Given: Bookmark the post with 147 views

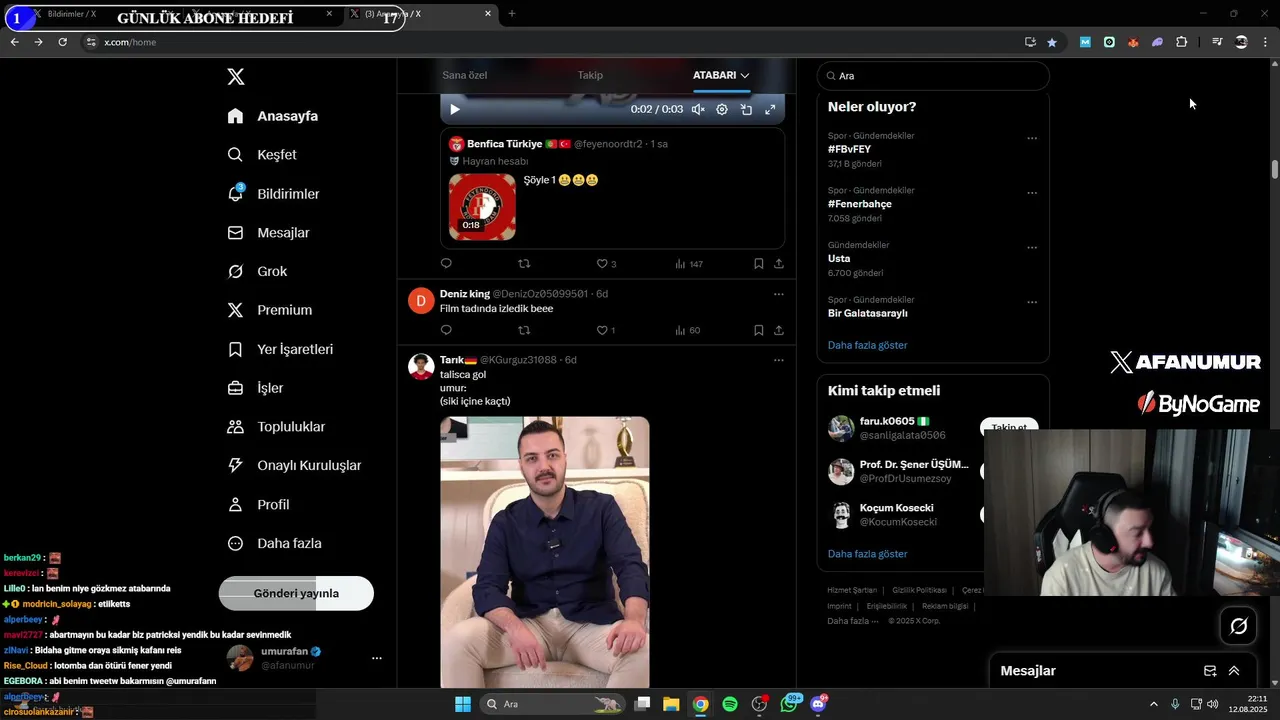Looking at the screenshot, I should pyautogui.click(x=758, y=264).
